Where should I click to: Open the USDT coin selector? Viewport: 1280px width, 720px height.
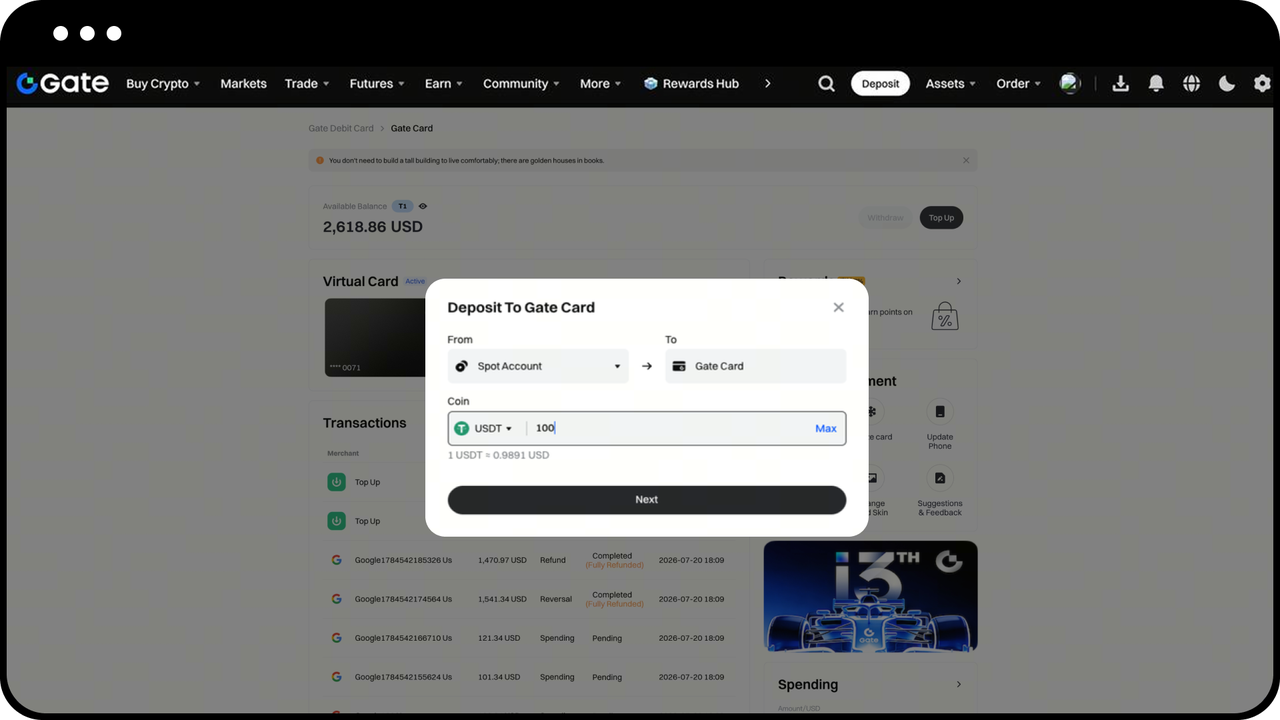coord(483,428)
